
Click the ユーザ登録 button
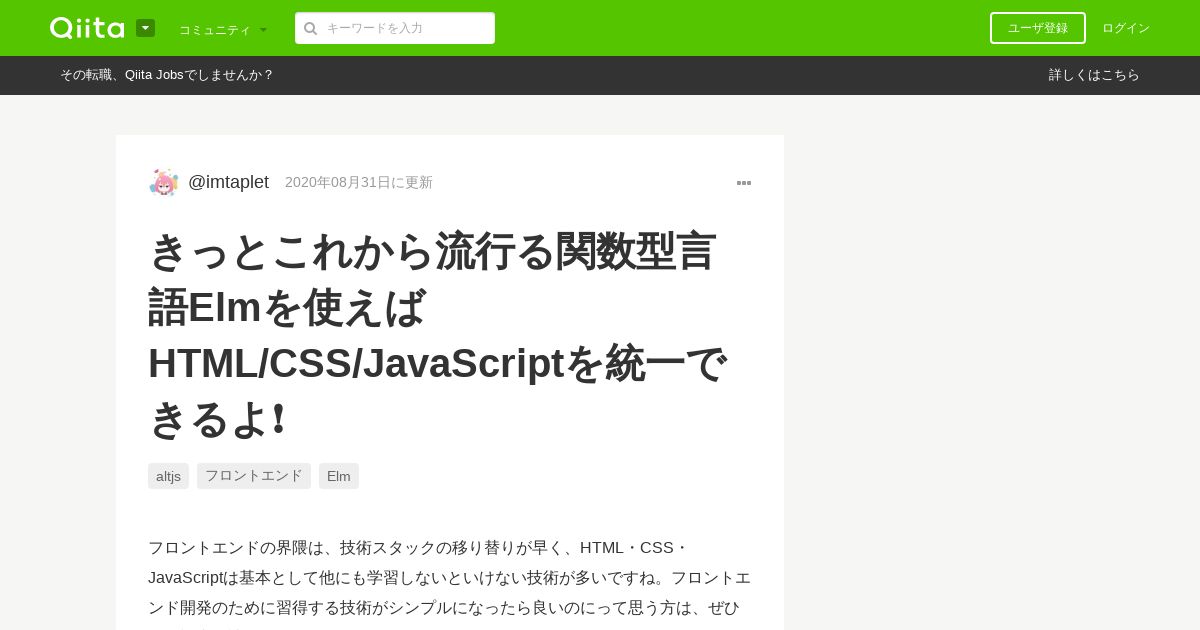click(1037, 28)
